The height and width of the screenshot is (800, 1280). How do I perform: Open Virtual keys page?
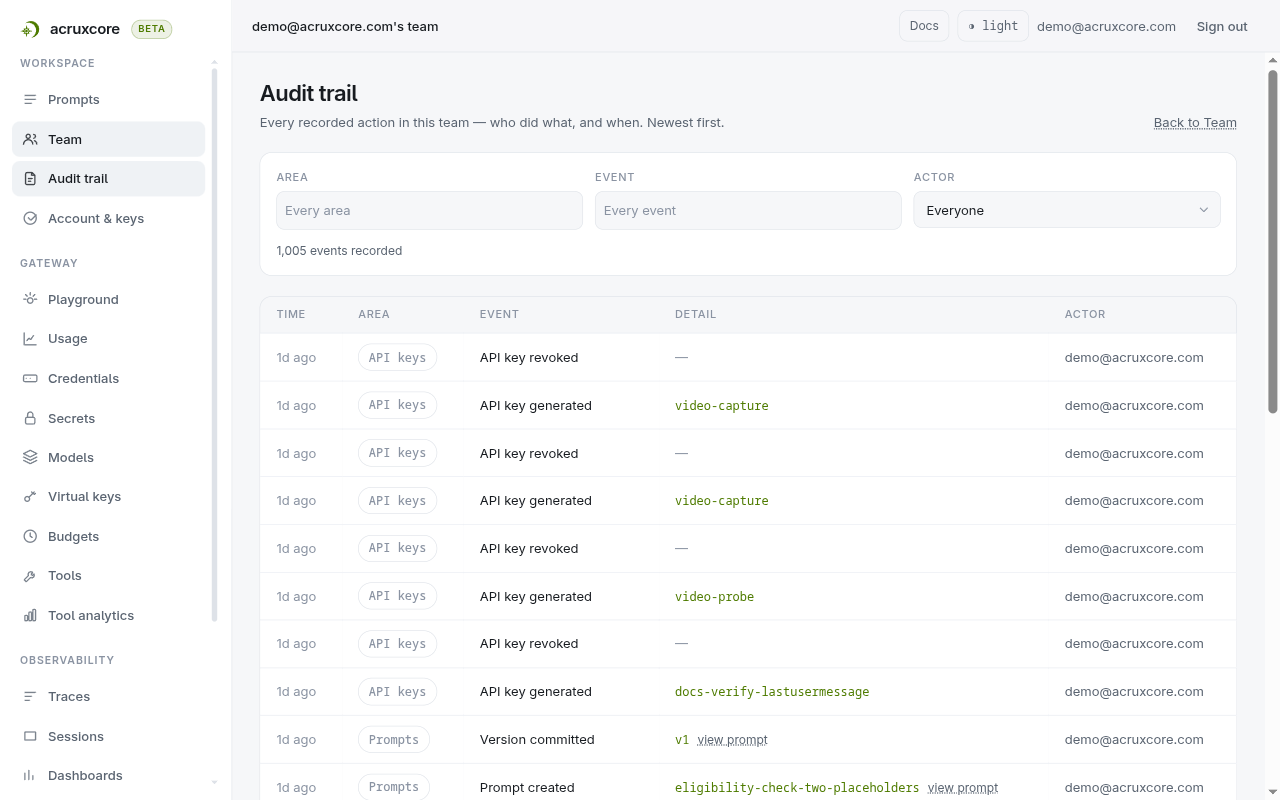(108, 497)
